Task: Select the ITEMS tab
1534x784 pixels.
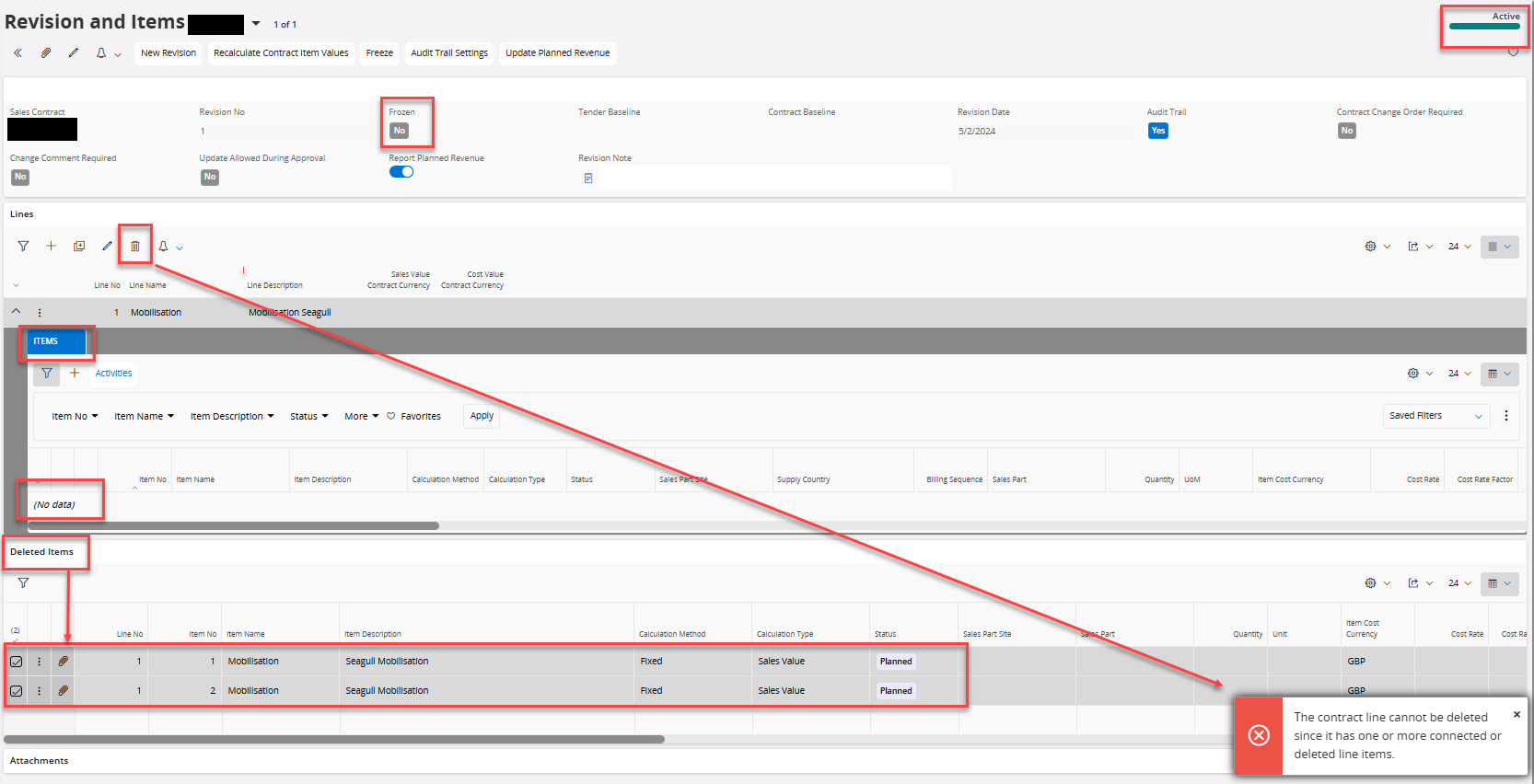Action: [x=56, y=341]
